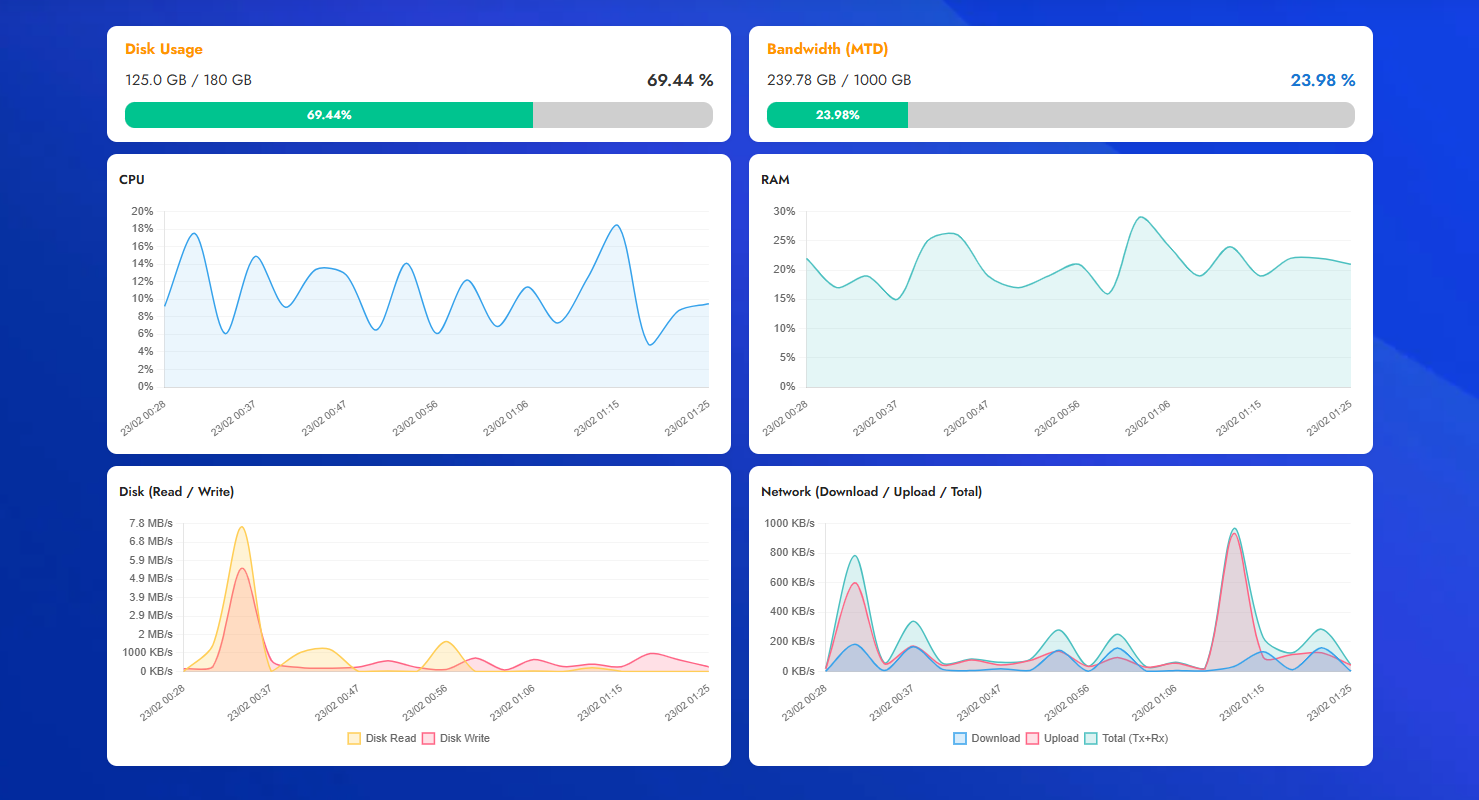This screenshot has width=1479, height=800.
Task: Click the orange Disk Usage heading
Action: [164, 49]
